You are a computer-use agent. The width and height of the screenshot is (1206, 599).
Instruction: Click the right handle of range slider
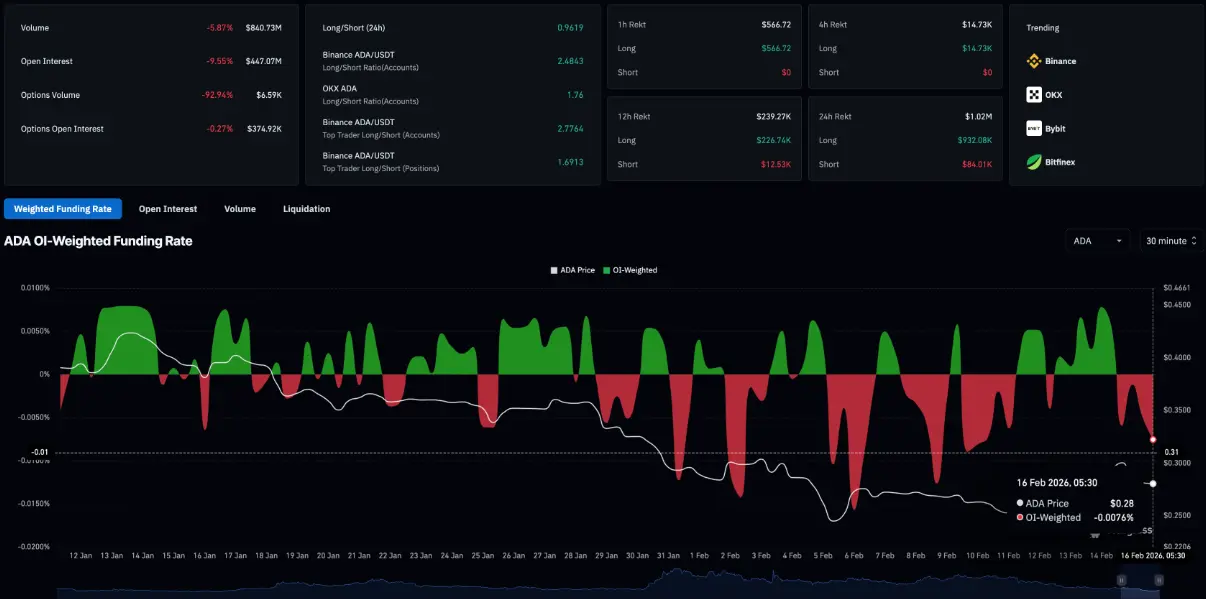pyautogui.click(x=1160, y=581)
